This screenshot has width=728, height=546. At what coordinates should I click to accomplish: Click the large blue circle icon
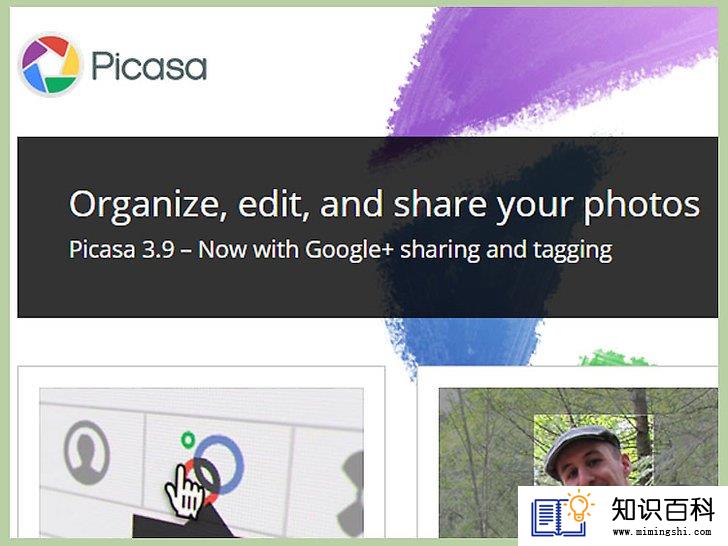(x=218, y=464)
